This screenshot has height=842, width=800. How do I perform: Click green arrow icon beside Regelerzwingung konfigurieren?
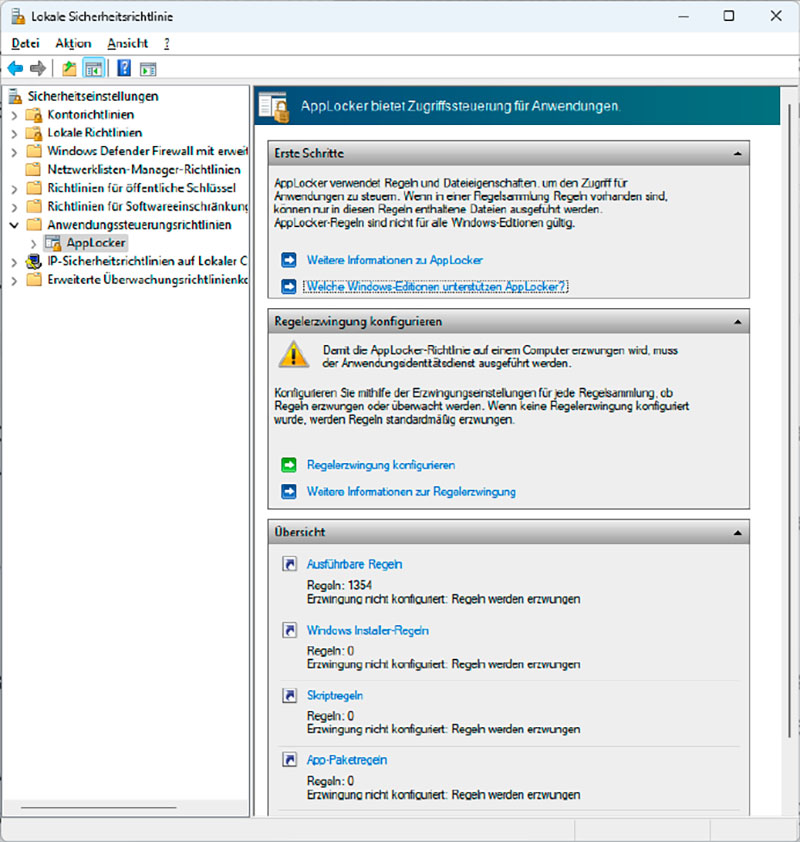289,466
